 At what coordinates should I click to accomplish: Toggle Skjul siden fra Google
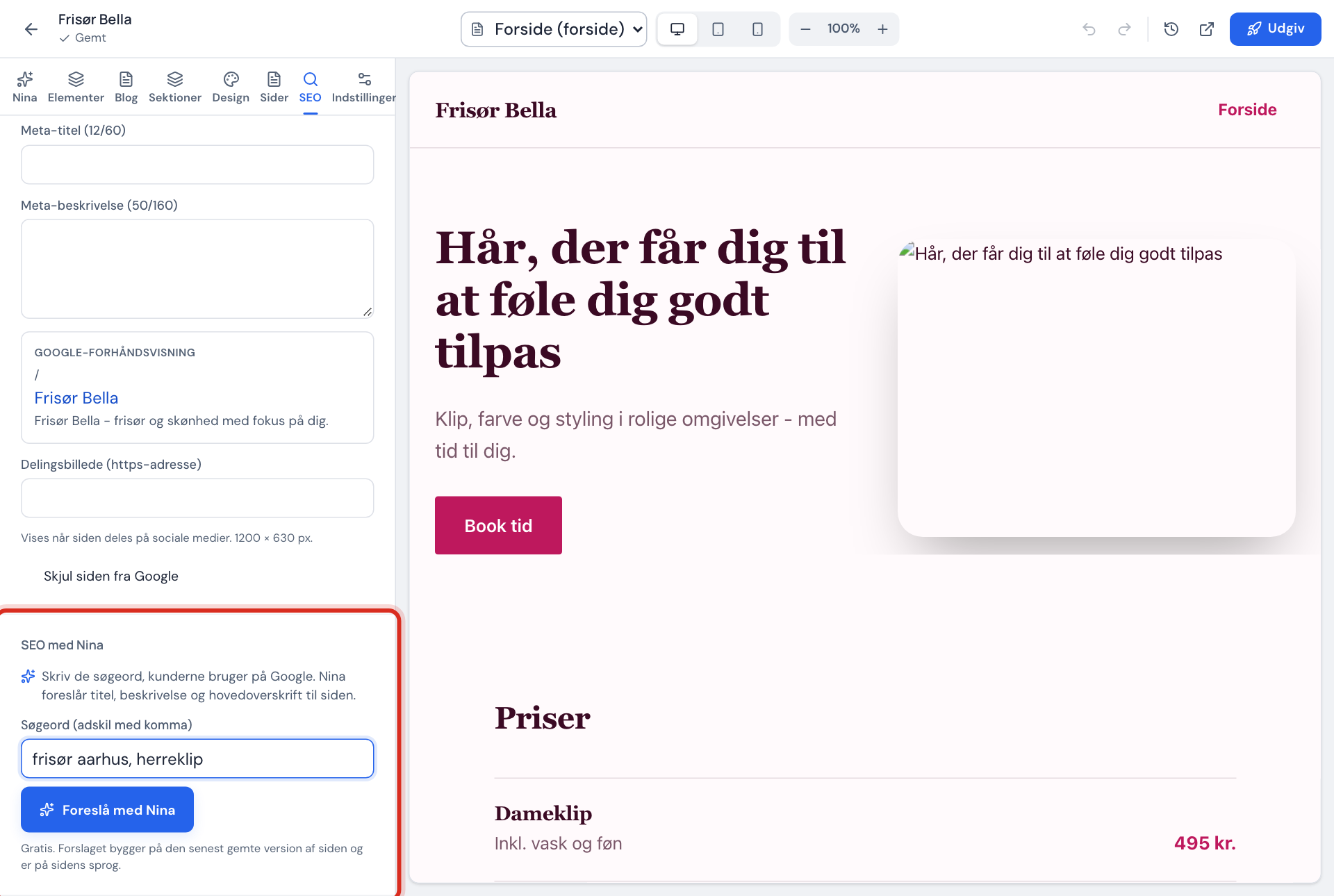pyautogui.click(x=110, y=576)
